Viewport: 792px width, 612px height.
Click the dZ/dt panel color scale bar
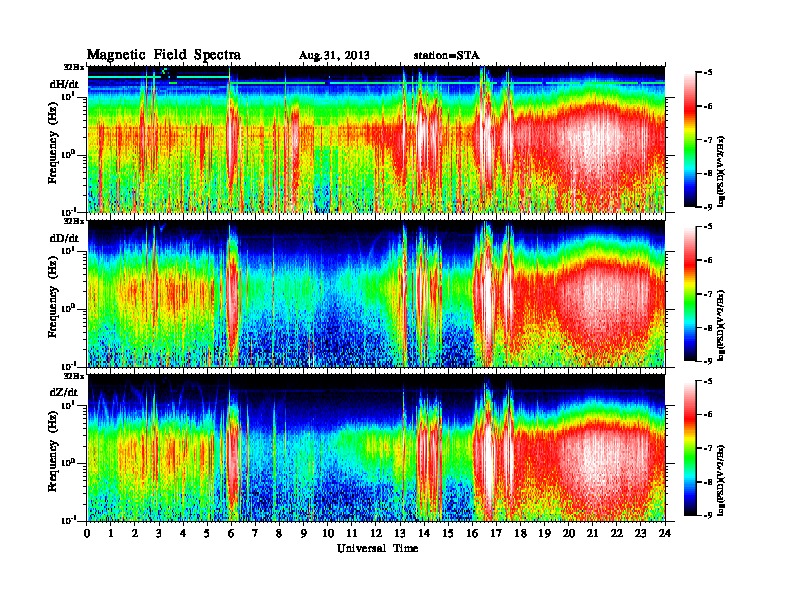click(x=689, y=448)
